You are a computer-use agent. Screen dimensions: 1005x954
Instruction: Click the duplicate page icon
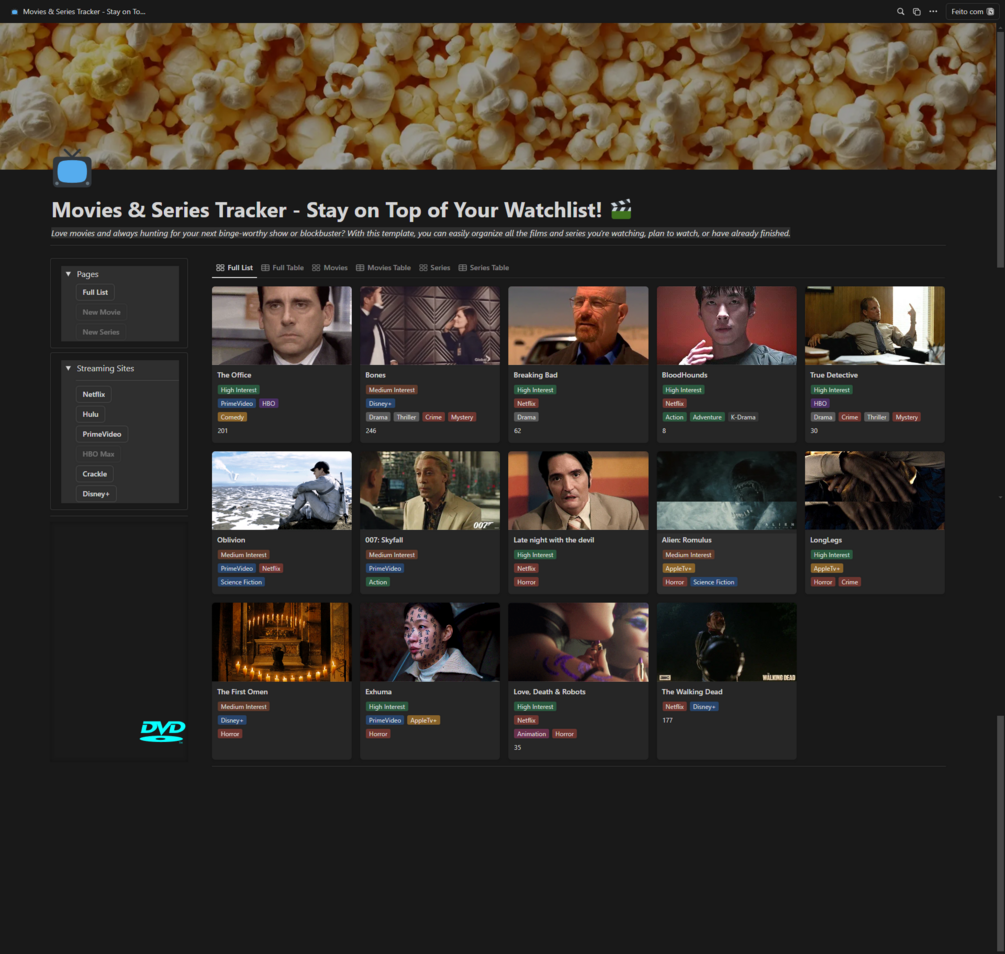917,12
